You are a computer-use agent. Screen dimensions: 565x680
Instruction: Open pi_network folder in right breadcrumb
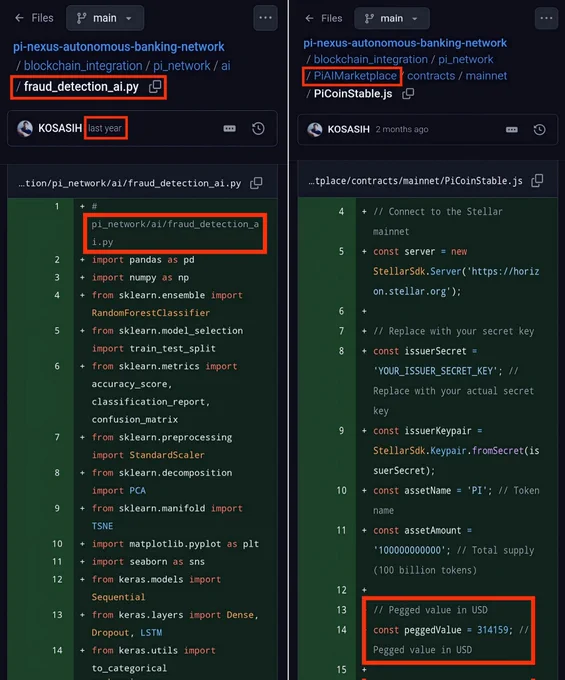pos(465,59)
